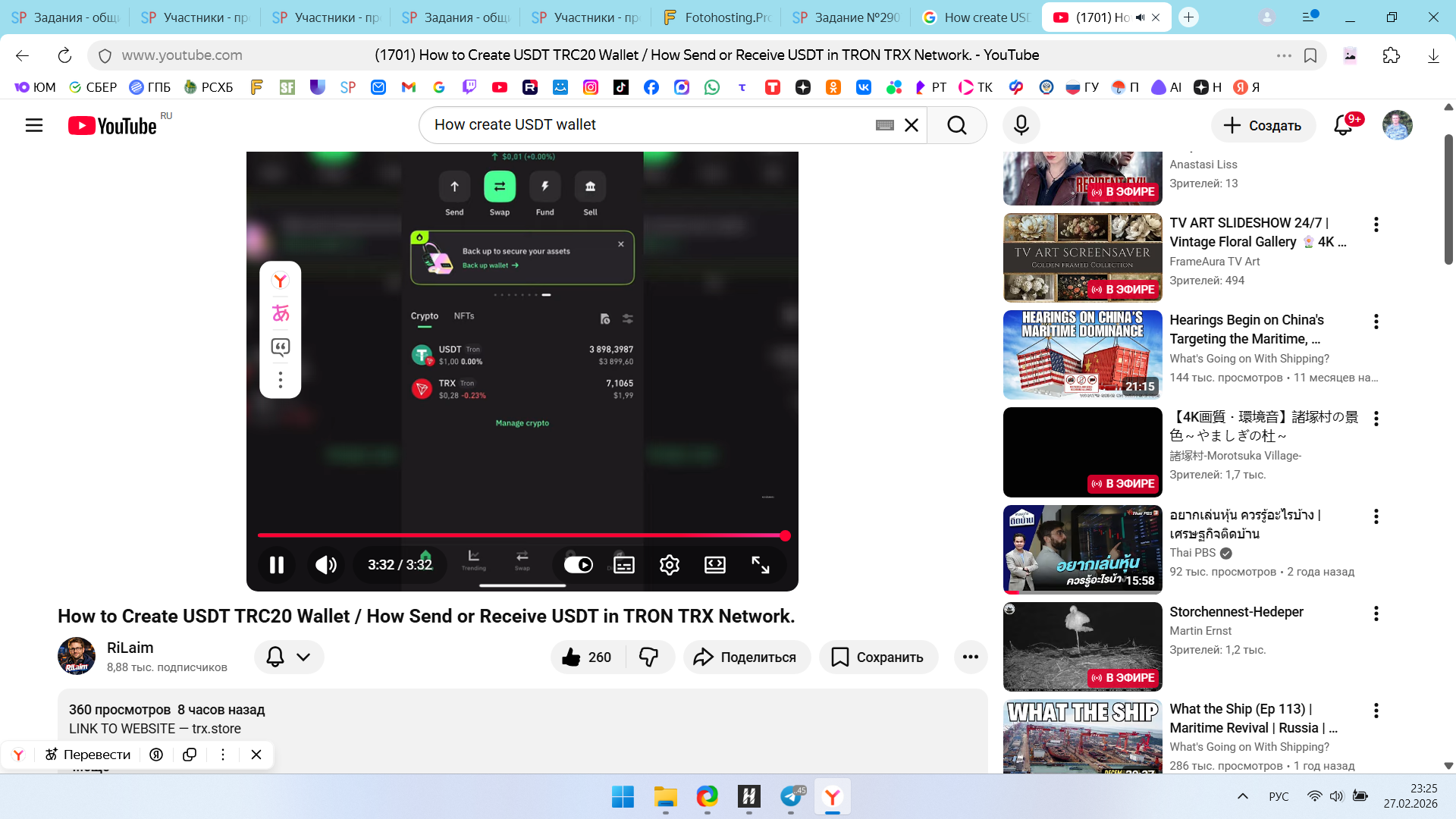This screenshot has width=1456, height=819.
Task: Open video player settings gear
Action: click(670, 565)
